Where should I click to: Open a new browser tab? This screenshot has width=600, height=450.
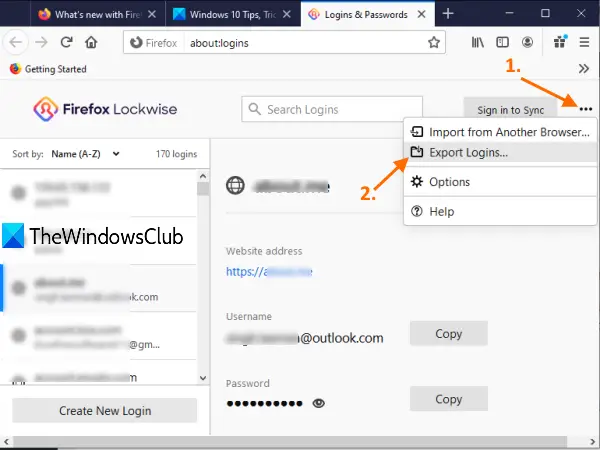[448, 14]
